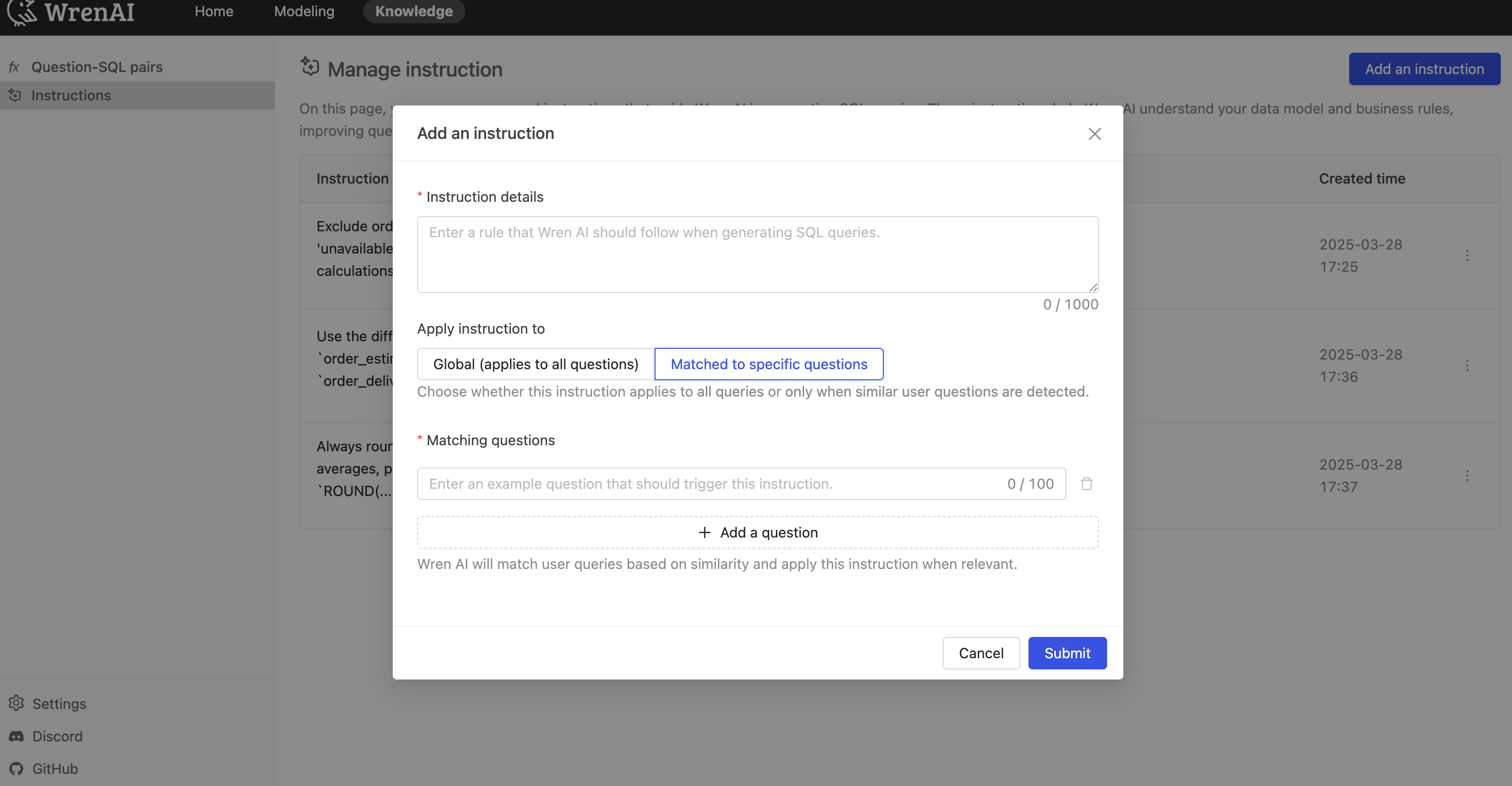Viewport: 1512px width, 786px height.
Task: Open more options for 17:37 instruction
Action: 1467,476
